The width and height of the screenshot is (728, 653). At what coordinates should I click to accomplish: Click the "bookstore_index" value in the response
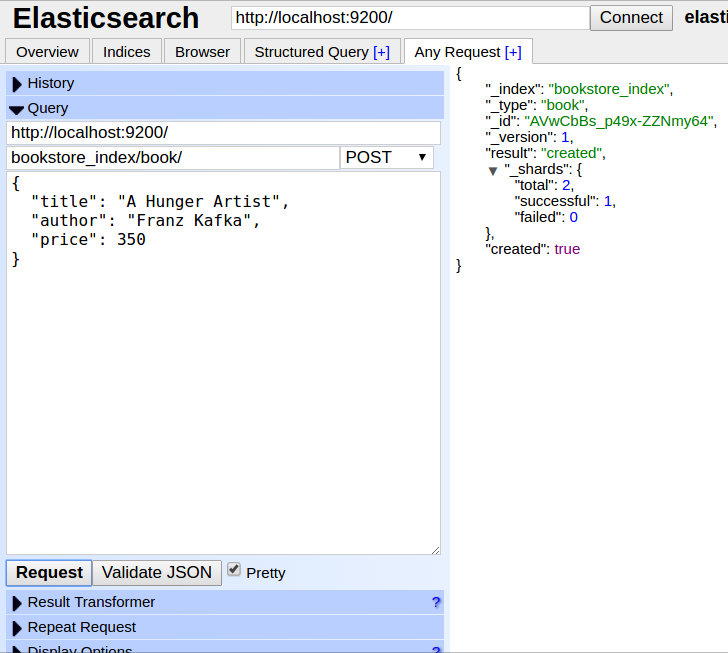click(x=609, y=89)
